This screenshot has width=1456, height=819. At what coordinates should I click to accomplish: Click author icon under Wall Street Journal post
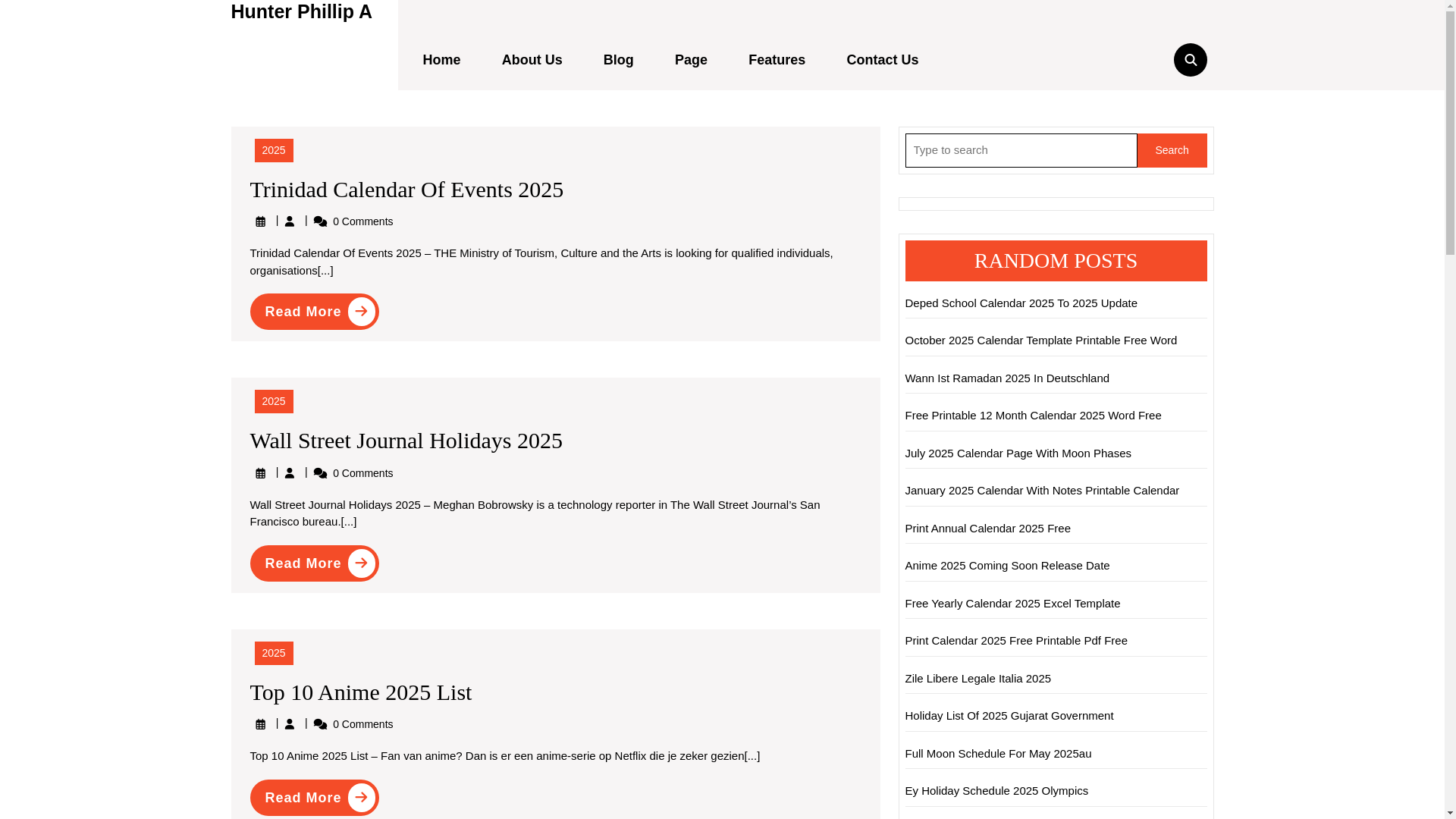290,473
